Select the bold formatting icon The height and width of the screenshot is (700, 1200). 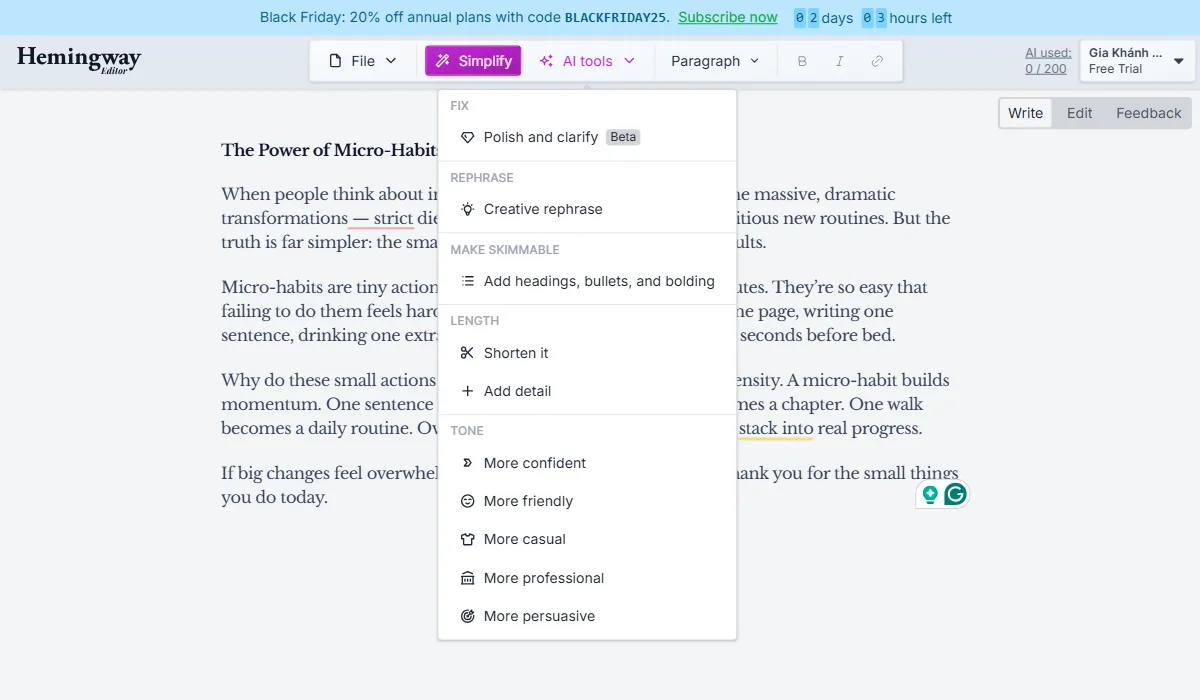click(x=801, y=60)
